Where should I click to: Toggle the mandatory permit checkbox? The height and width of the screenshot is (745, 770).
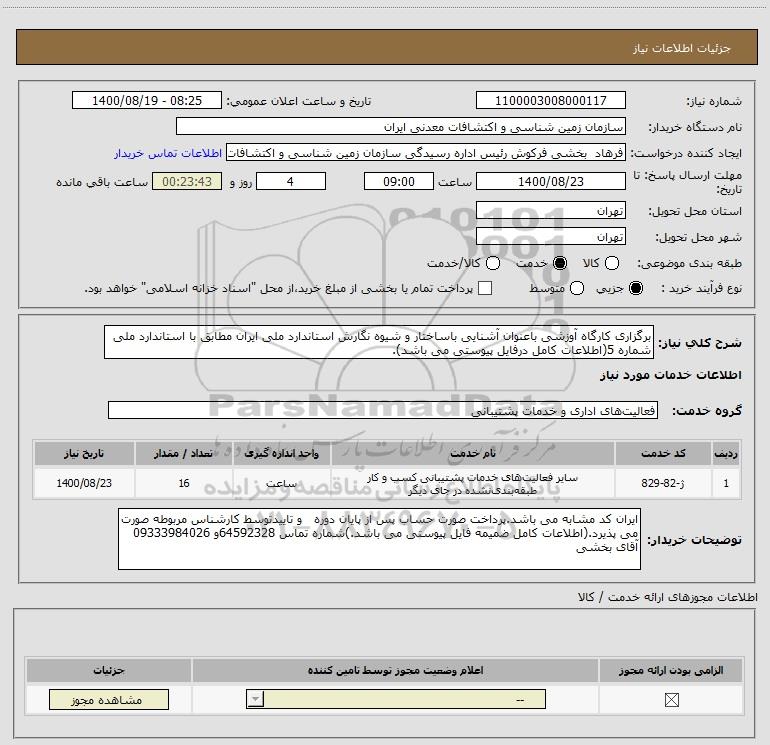point(671,700)
